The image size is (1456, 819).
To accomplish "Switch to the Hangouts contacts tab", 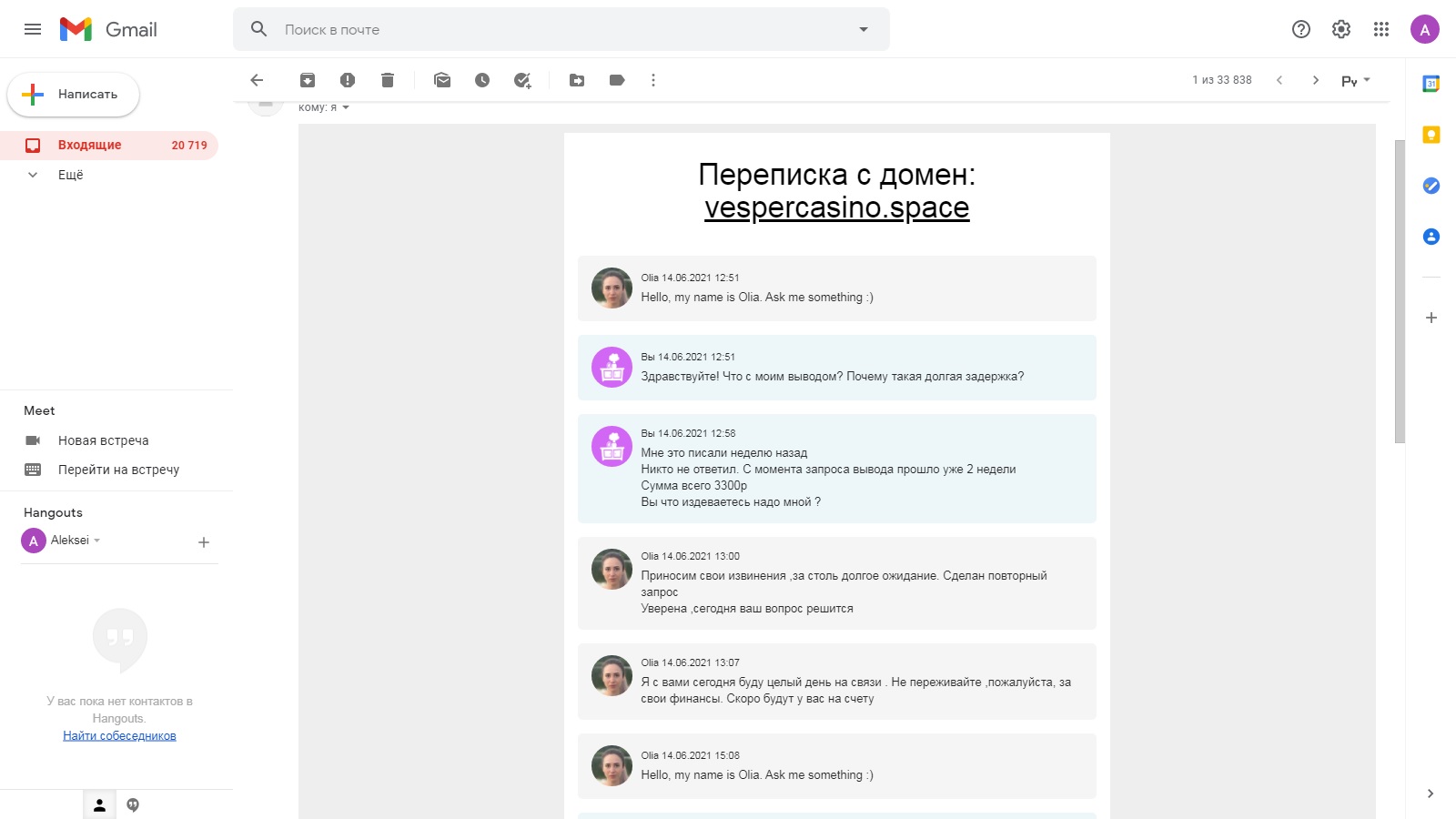I will point(100,805).
